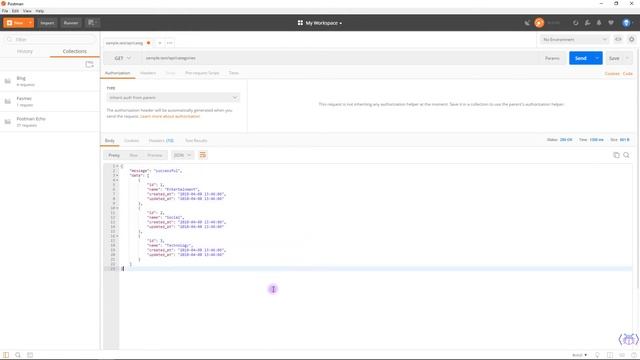Copy response body to clipboard icon

pos(616,155)
